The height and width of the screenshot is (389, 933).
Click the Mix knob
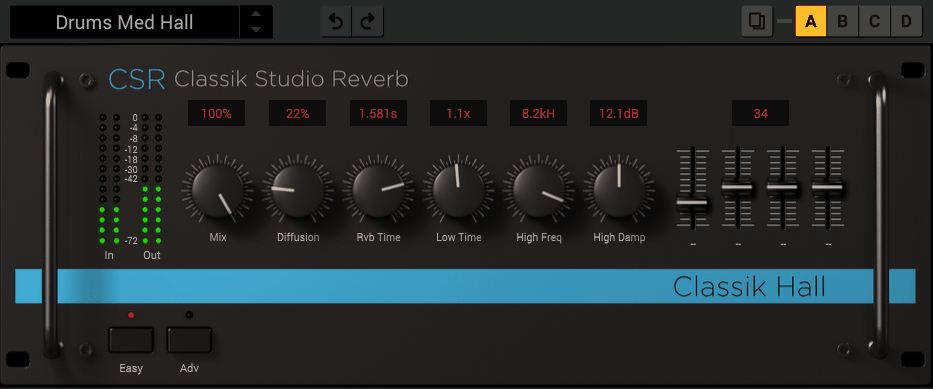tap(217, 191)
